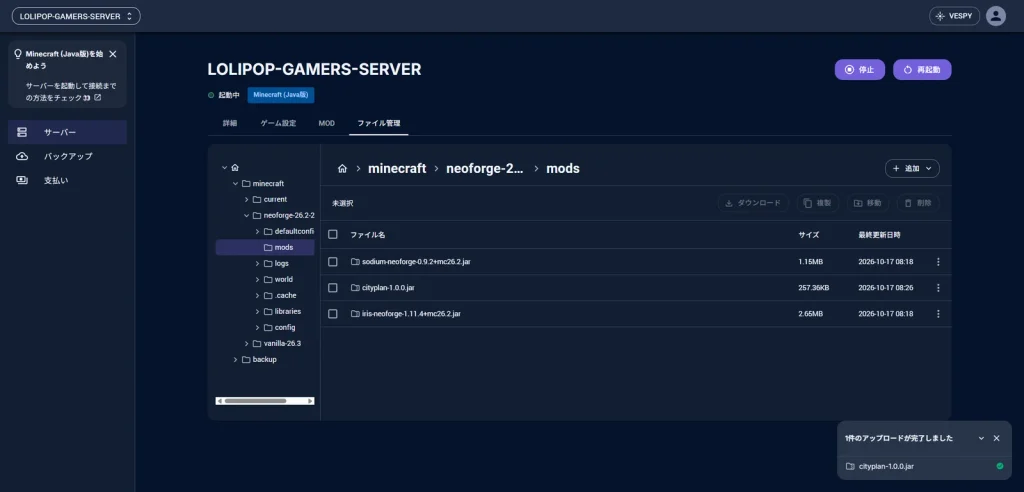Click the payment icon next to 支払い

pyautogui.click(x=22, y=180)
